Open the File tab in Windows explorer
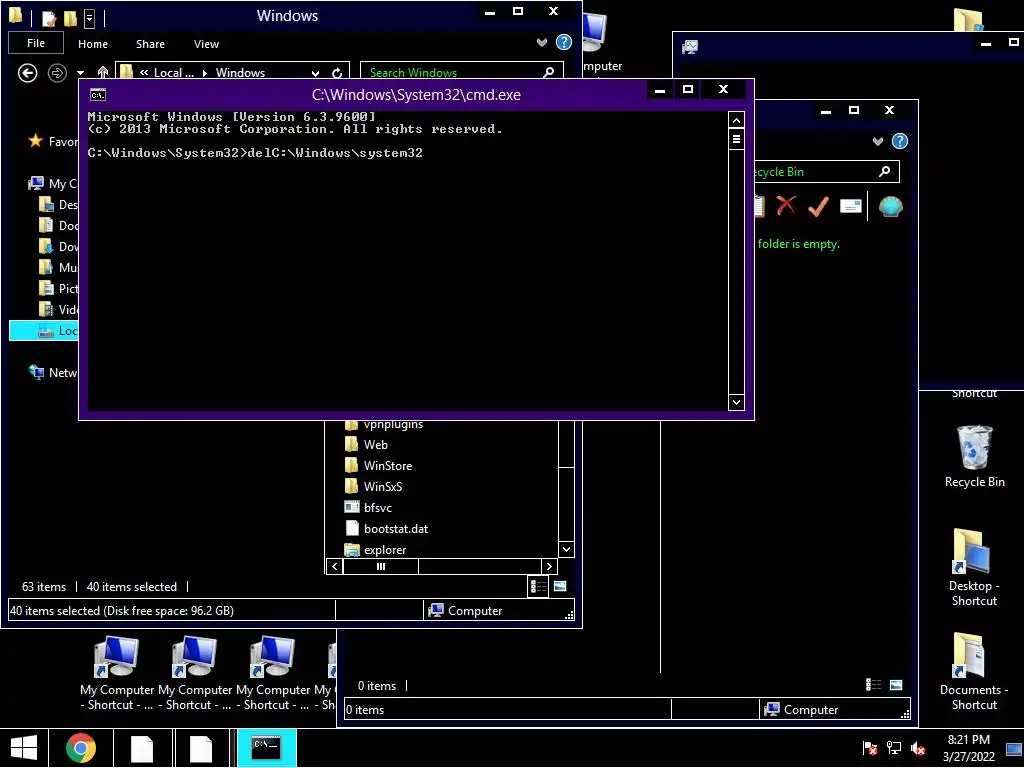 (36, 43)
